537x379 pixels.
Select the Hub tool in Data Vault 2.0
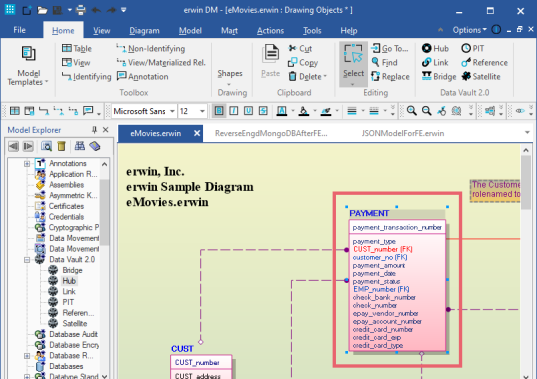[x=435, y=49]
